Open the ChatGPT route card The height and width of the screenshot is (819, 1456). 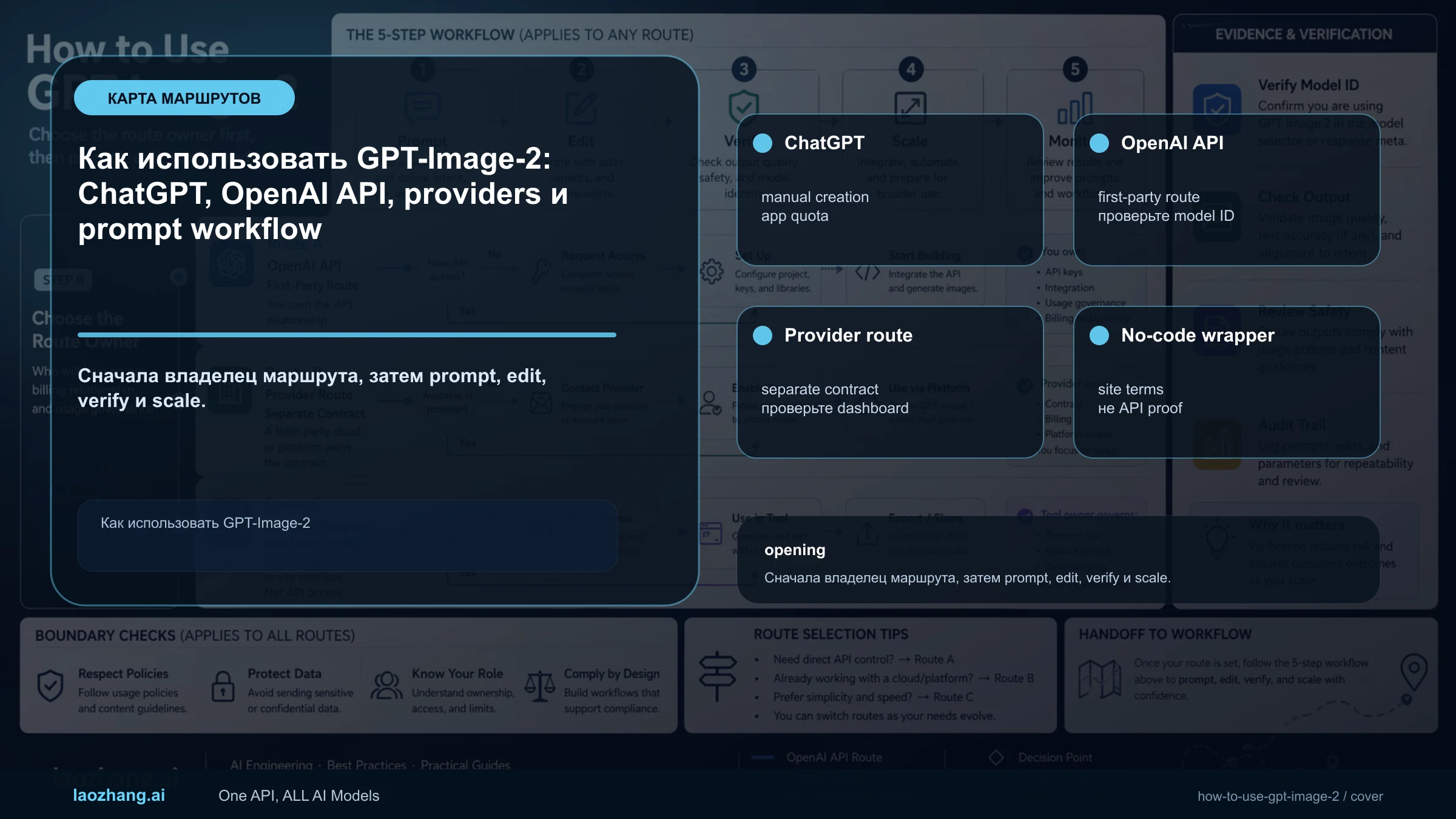tap(890, 190)
